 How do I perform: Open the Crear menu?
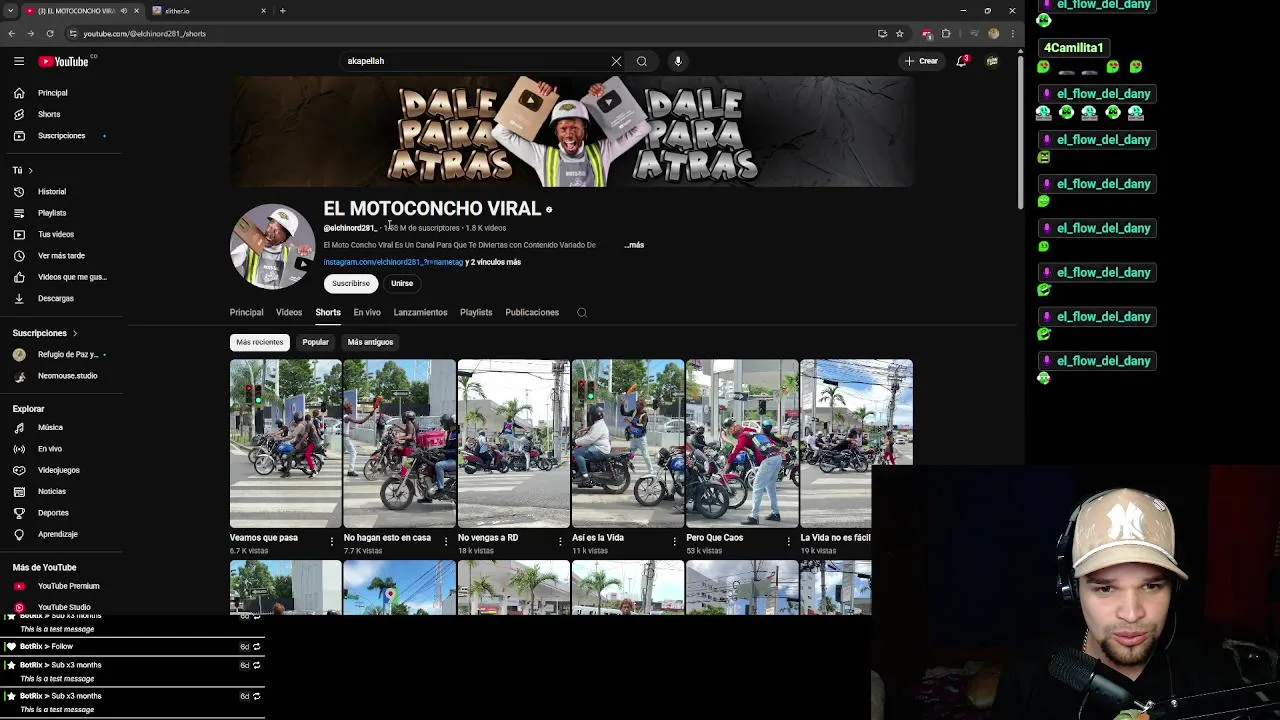[922, 61]
